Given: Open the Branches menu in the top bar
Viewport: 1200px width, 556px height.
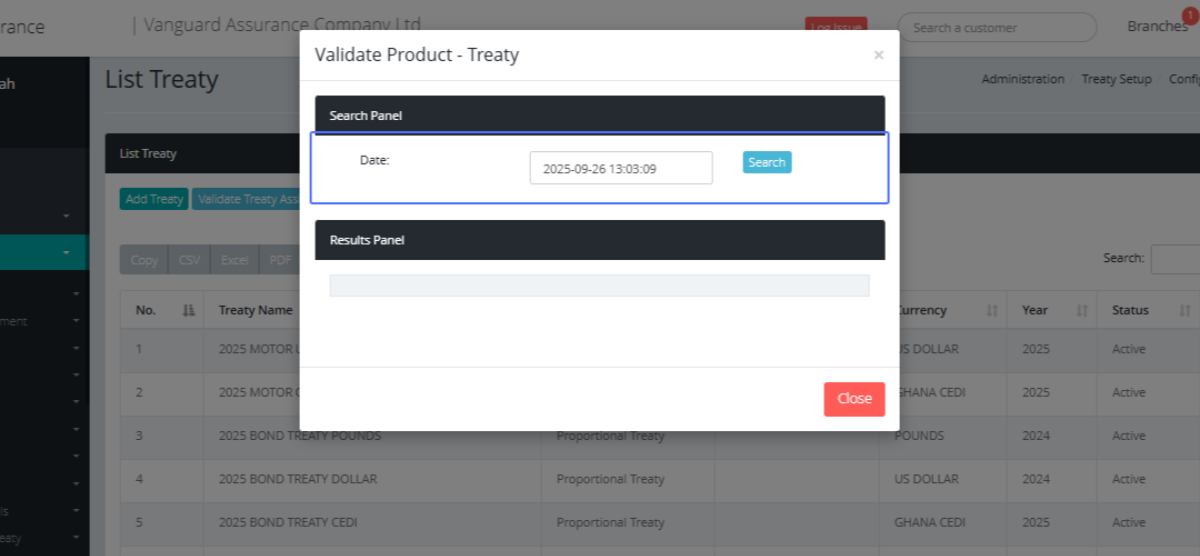Looking at the screenshot, I should click(x=1156, y=27).
